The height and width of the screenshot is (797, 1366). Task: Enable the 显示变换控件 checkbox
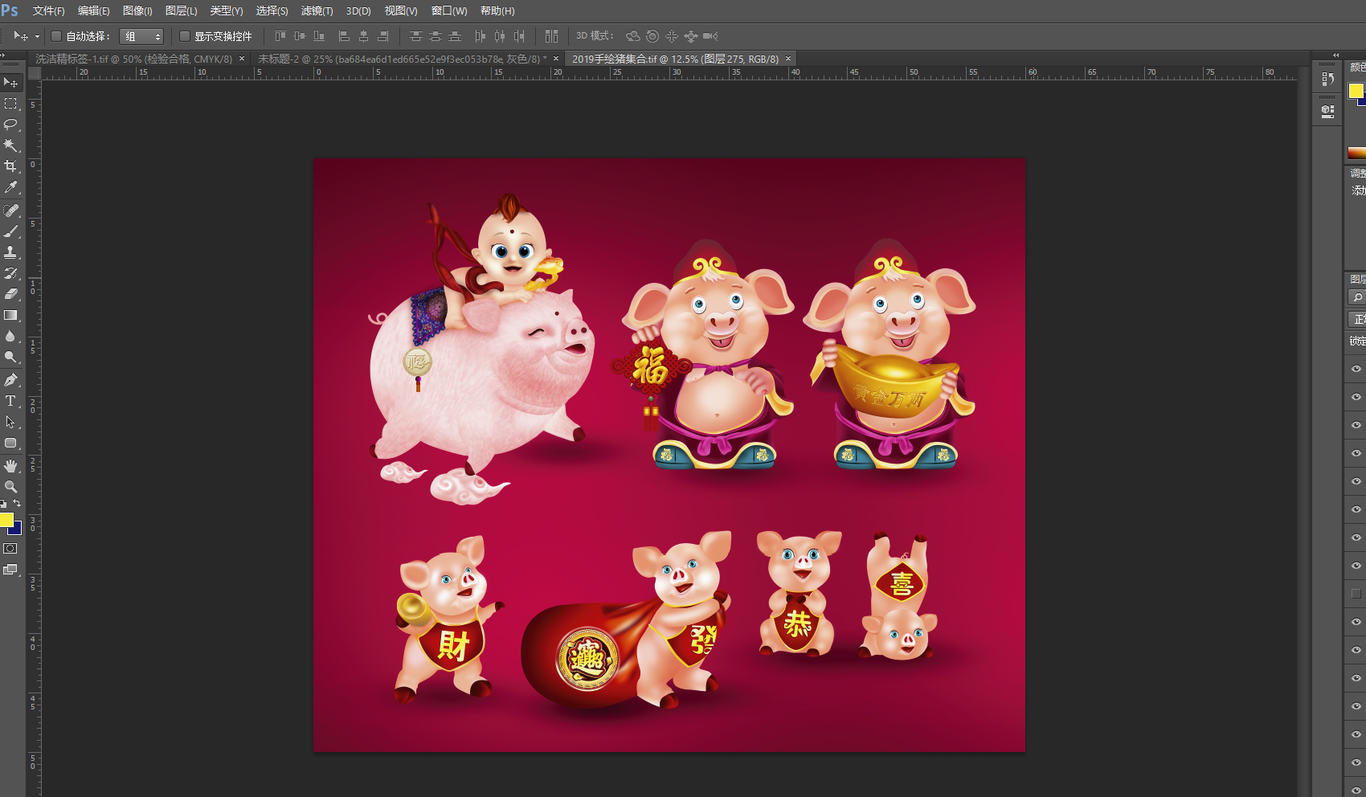(185, 36)
